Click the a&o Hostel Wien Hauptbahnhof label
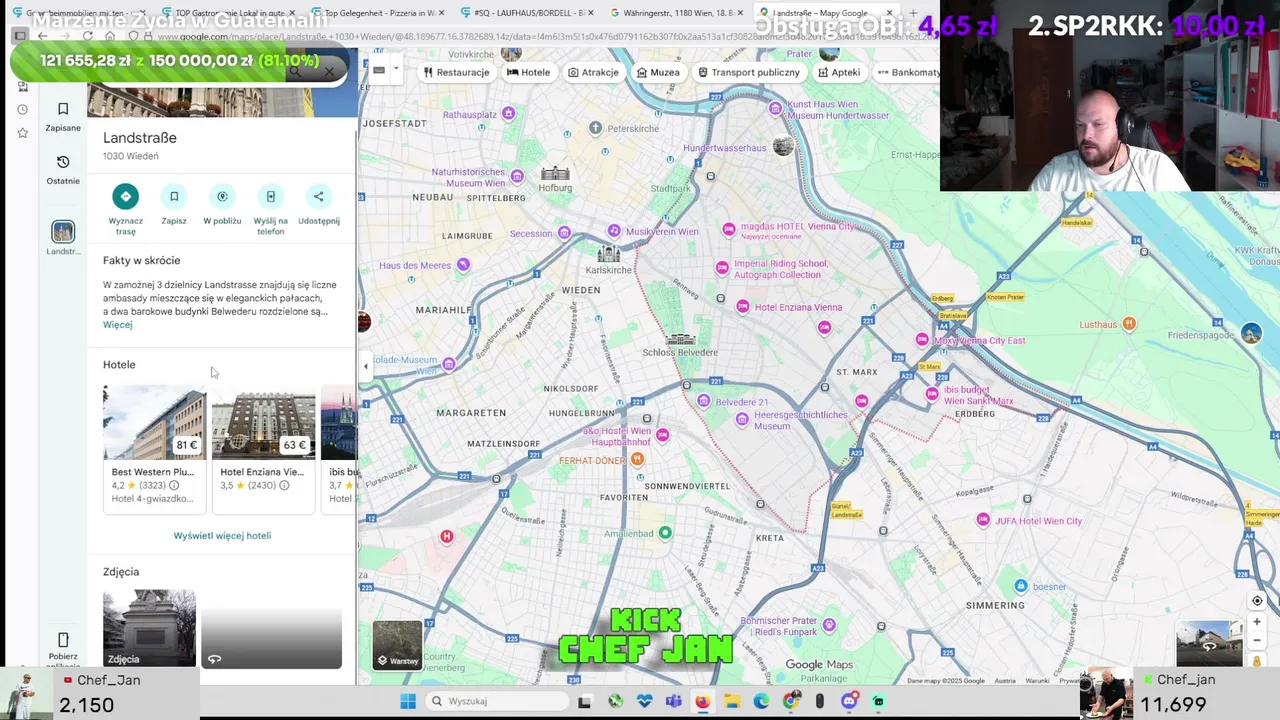This screenshot has width=1280, height=720. (x=617, y=436)
